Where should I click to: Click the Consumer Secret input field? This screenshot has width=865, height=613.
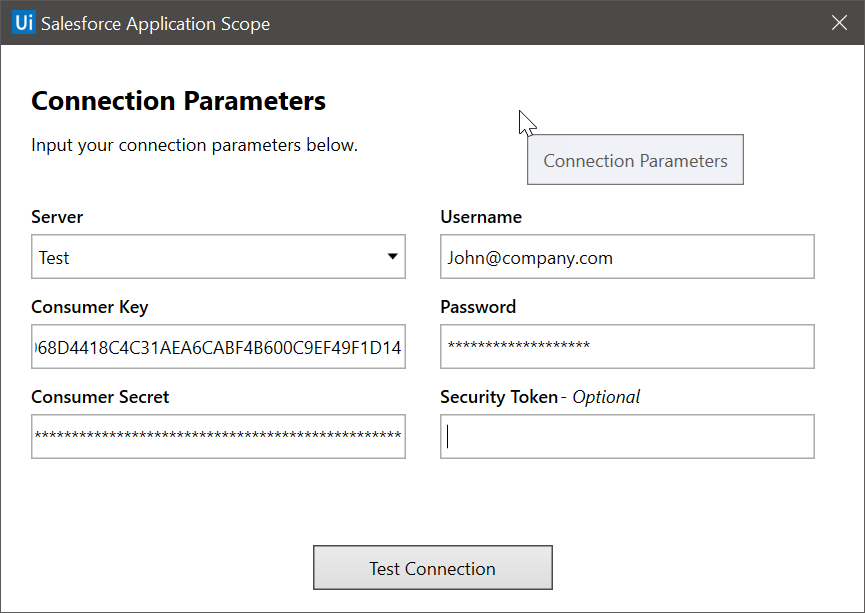click(218, 436)
